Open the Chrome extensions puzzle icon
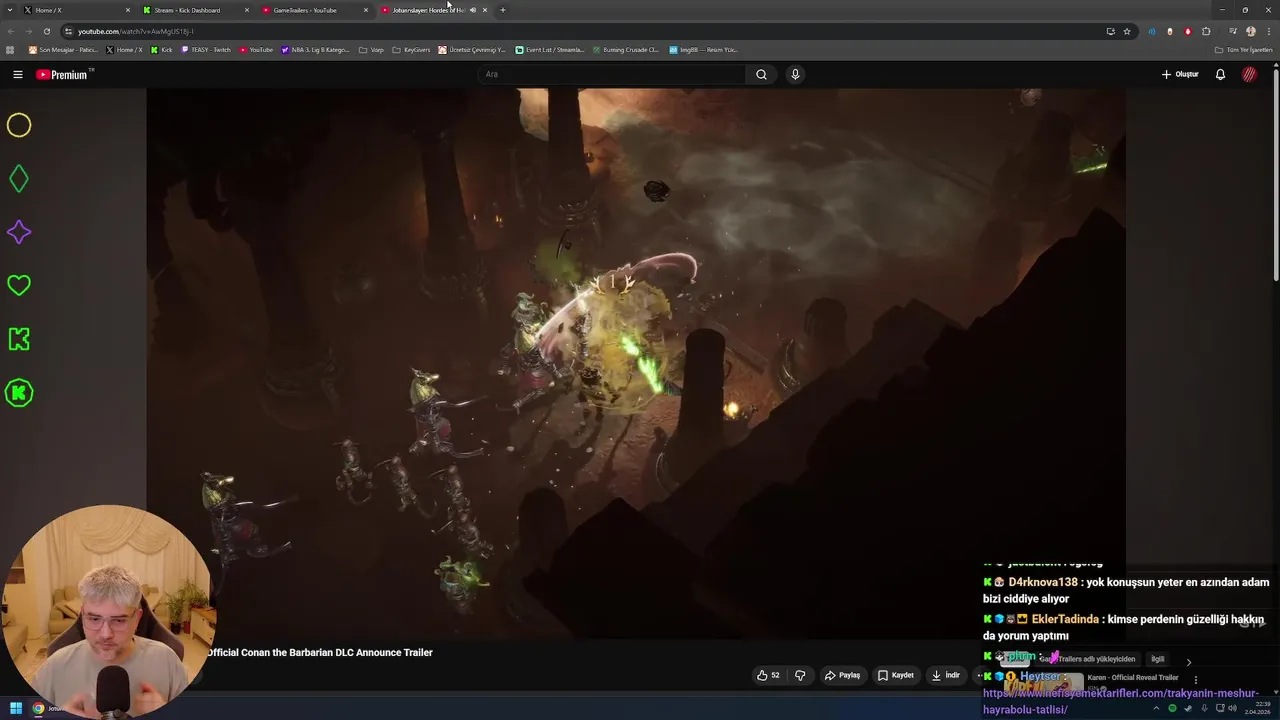 click(x=1206, y=31)
